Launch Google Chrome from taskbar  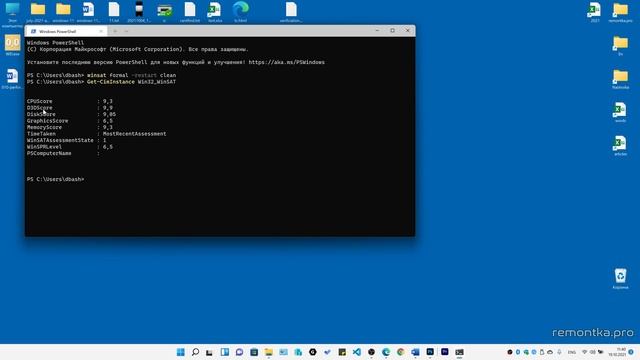coord(401,352)
